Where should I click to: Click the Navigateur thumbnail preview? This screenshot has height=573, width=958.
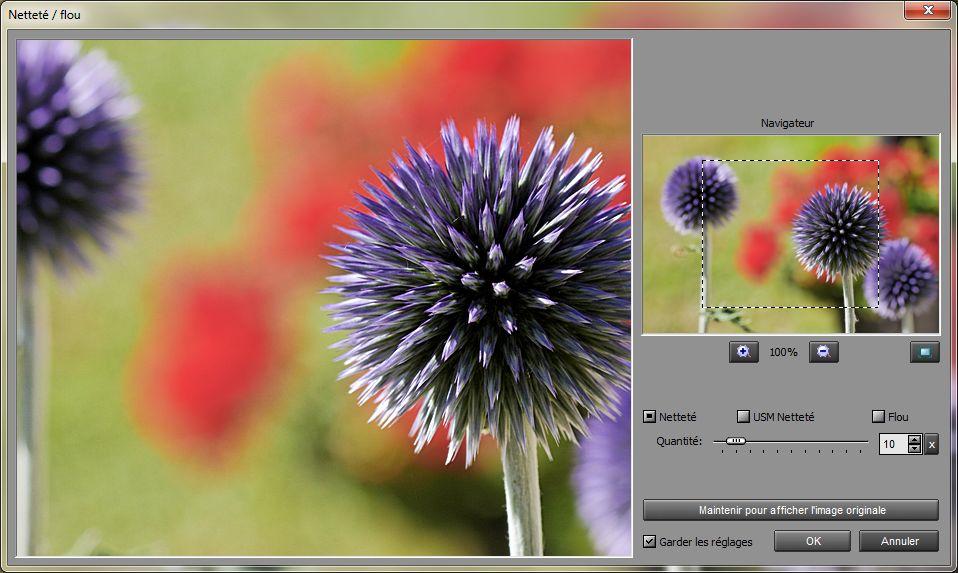pyautogui.click(x=791, y=234)
